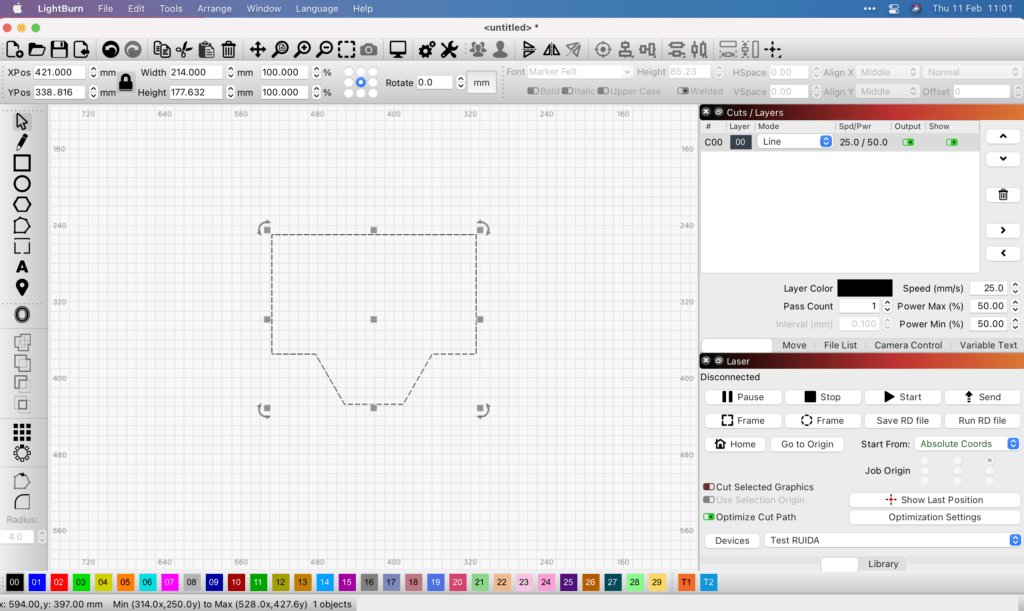
Task: Open device settings wrench icon
Action: click(x=449, y=49)
